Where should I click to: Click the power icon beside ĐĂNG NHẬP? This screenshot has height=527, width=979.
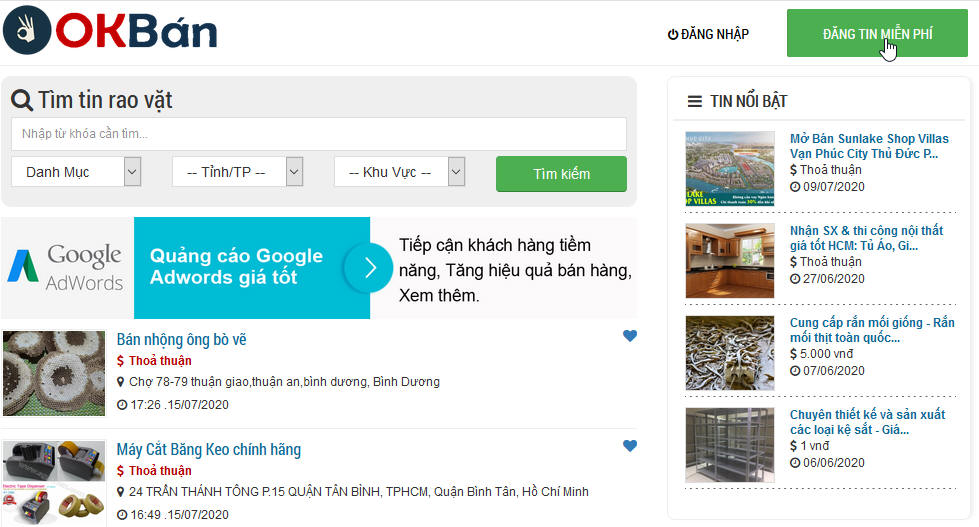(672, 34)
